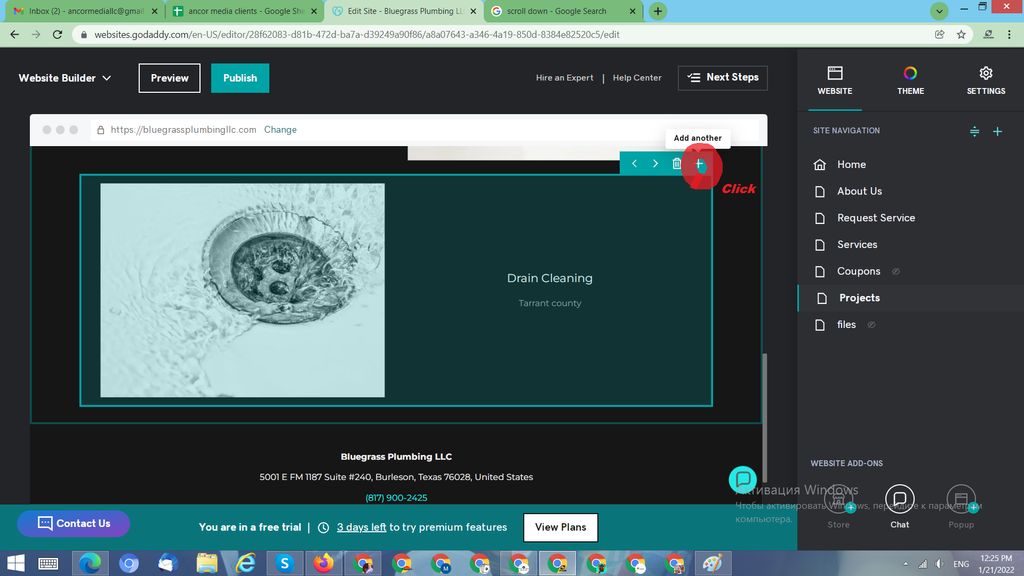Screen dimensions: 1024x576
Task: Click the Publish button
Action: 240,78
